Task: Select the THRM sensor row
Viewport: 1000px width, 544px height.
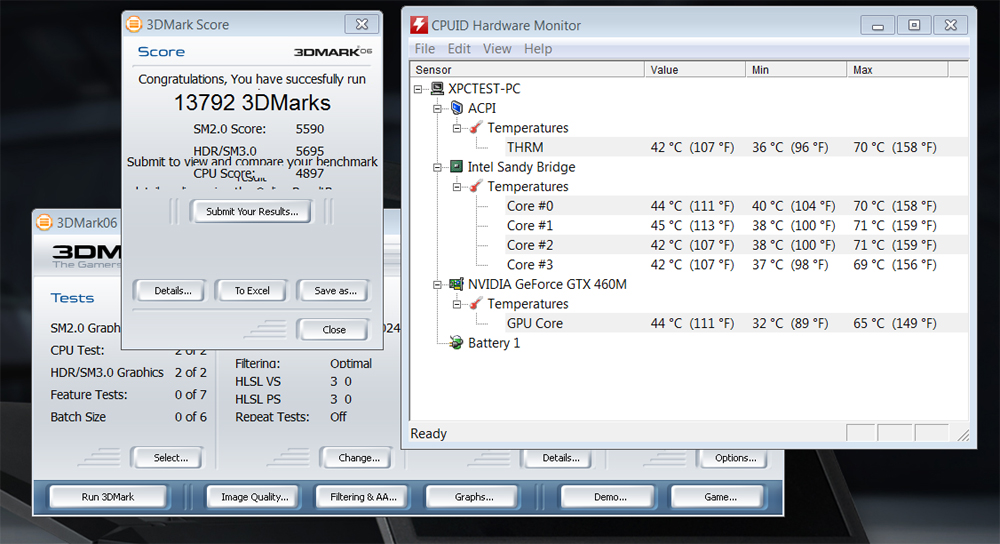Action: [x=737, y=147]
